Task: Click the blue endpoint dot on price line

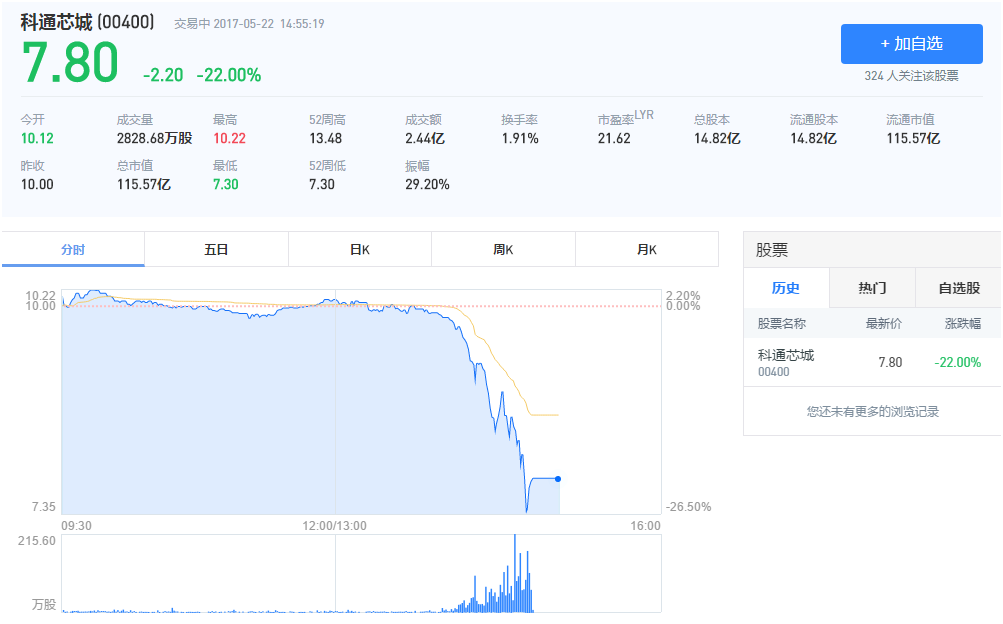Action: point(558,479)
